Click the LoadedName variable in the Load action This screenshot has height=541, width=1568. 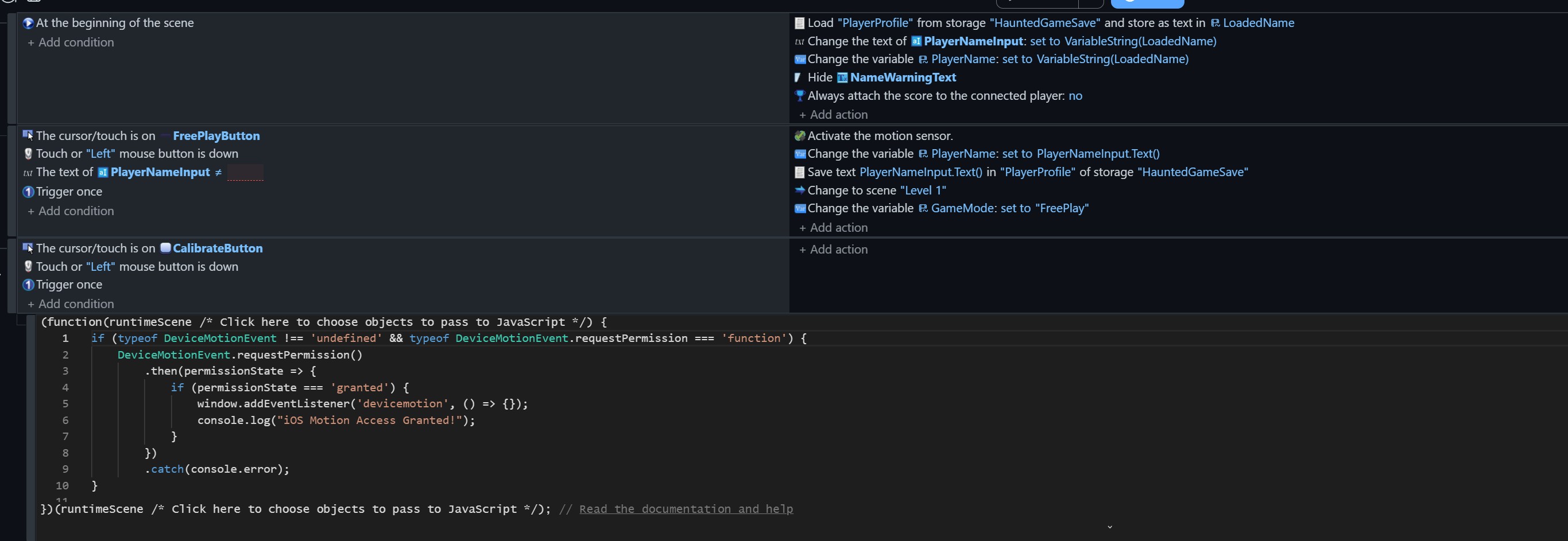(1258, 23)
